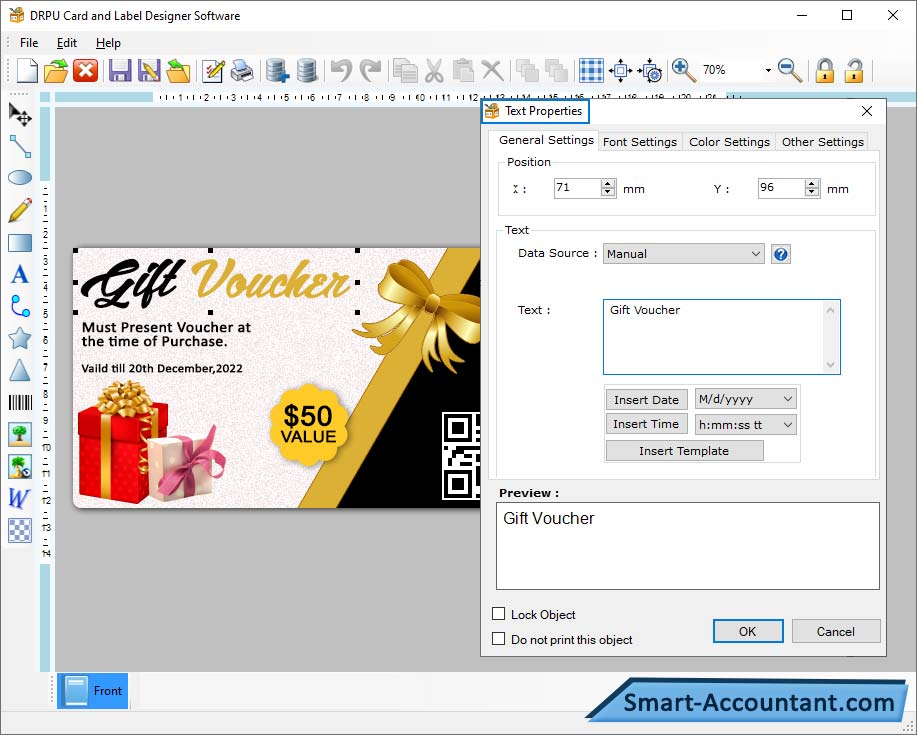Switch to the Color Settings tab
The height and width of the screenshot is (735, 917).
(x=729, y=142)
